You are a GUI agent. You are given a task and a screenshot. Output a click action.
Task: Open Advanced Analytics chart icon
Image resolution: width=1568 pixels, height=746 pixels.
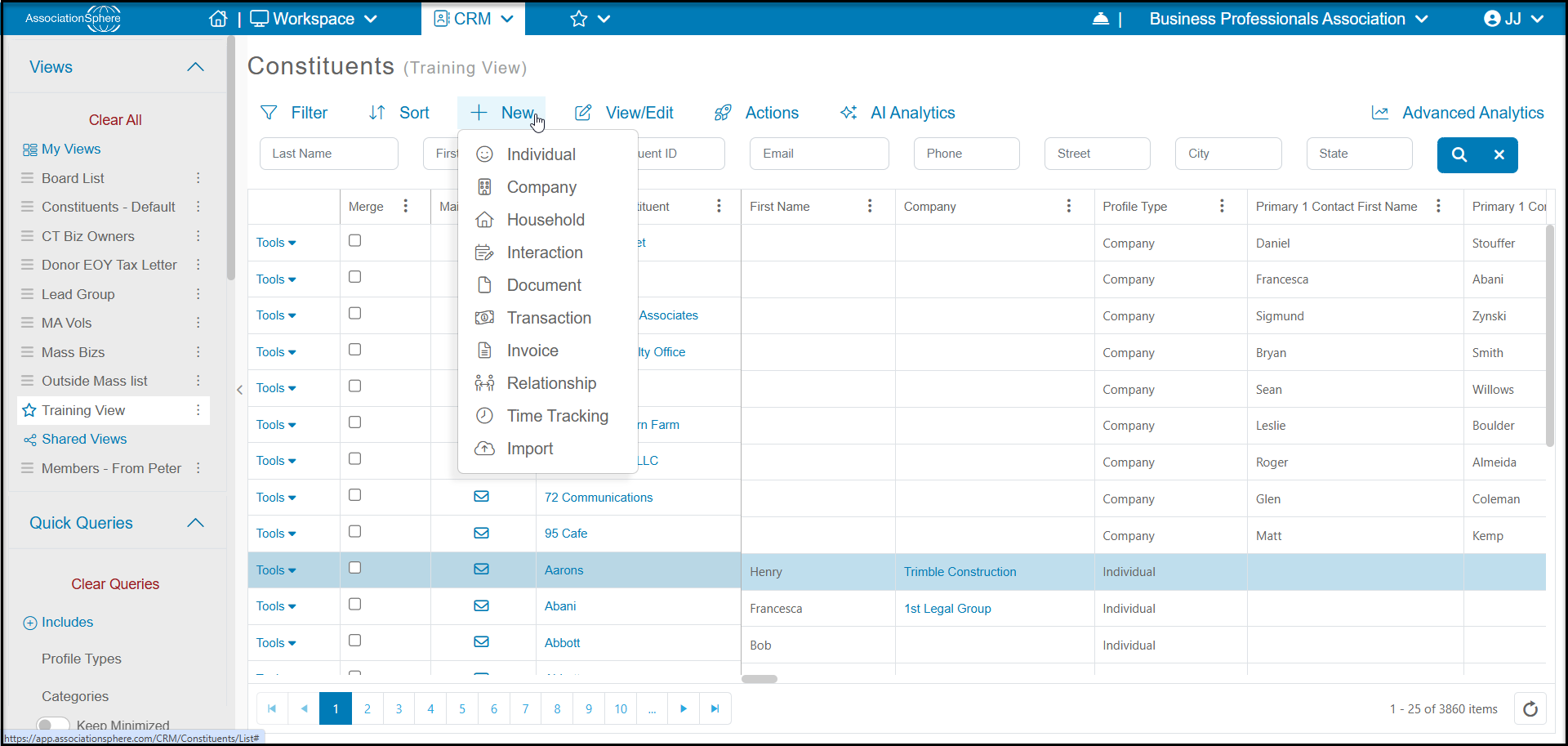[1380, 113]
